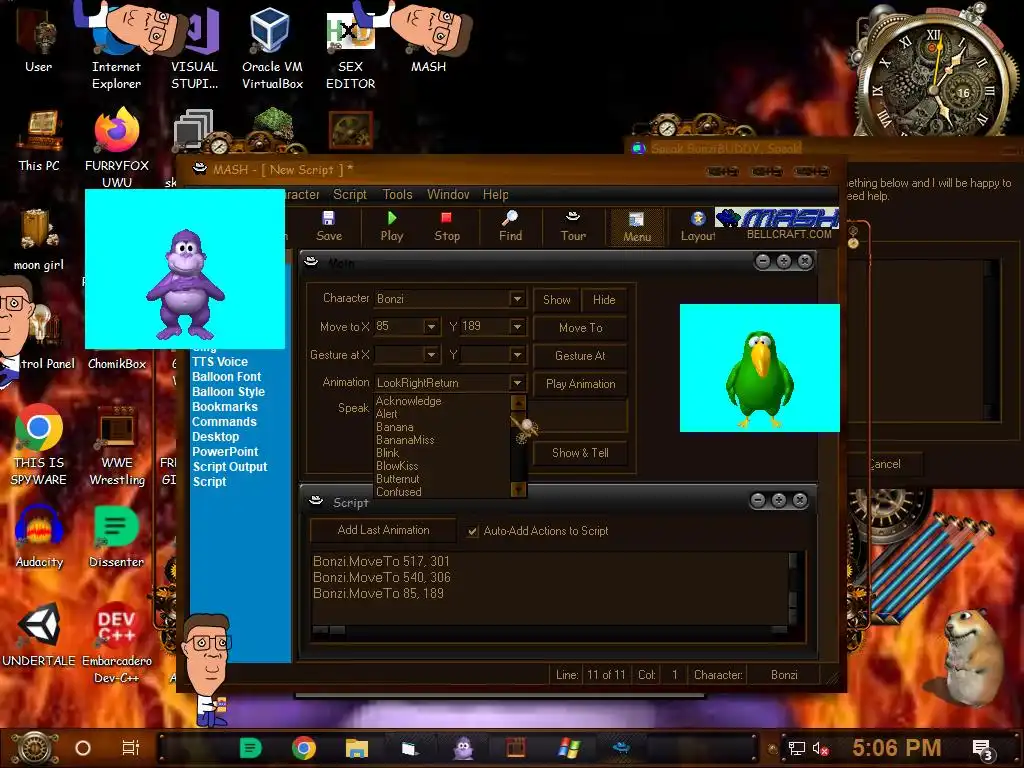Expand the Move to Y dropdown
The image size is (1024, 768).
tap(517, 327)
